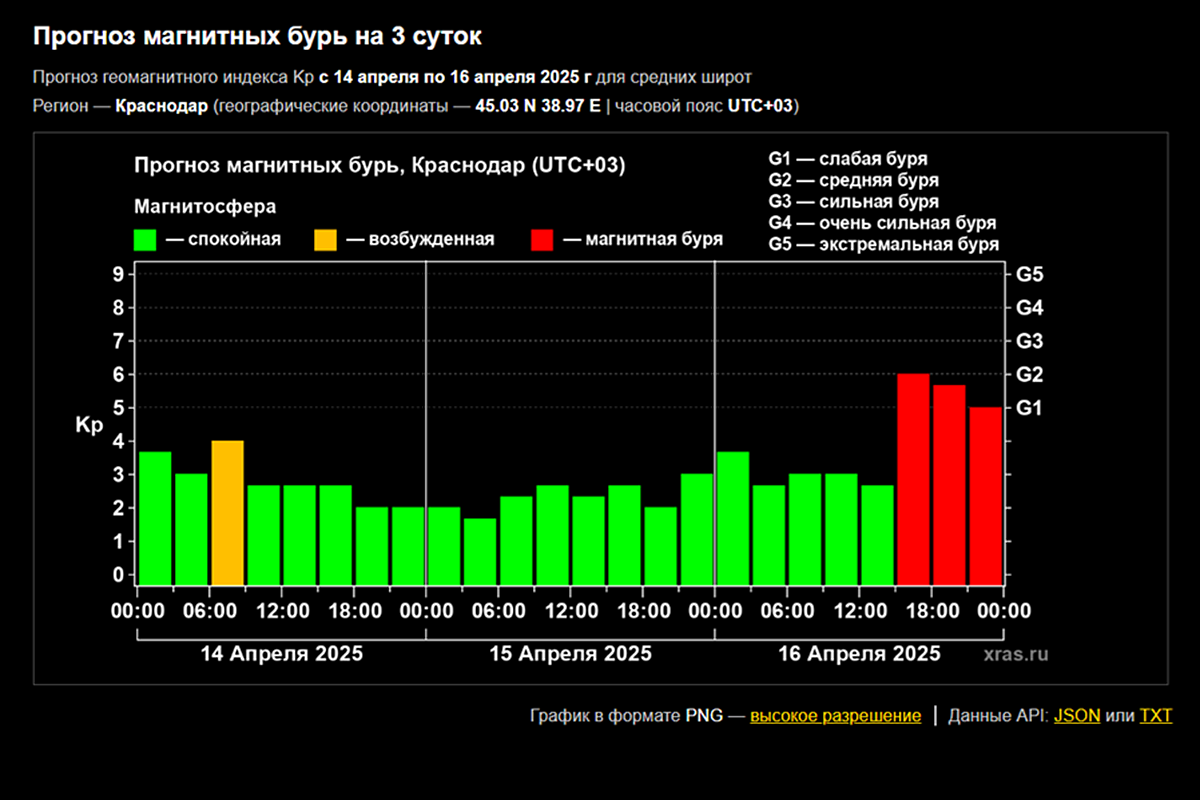1200x800 pixels.
Task: Click the first green bar on 14 April
Action: [x=155, y=518]
